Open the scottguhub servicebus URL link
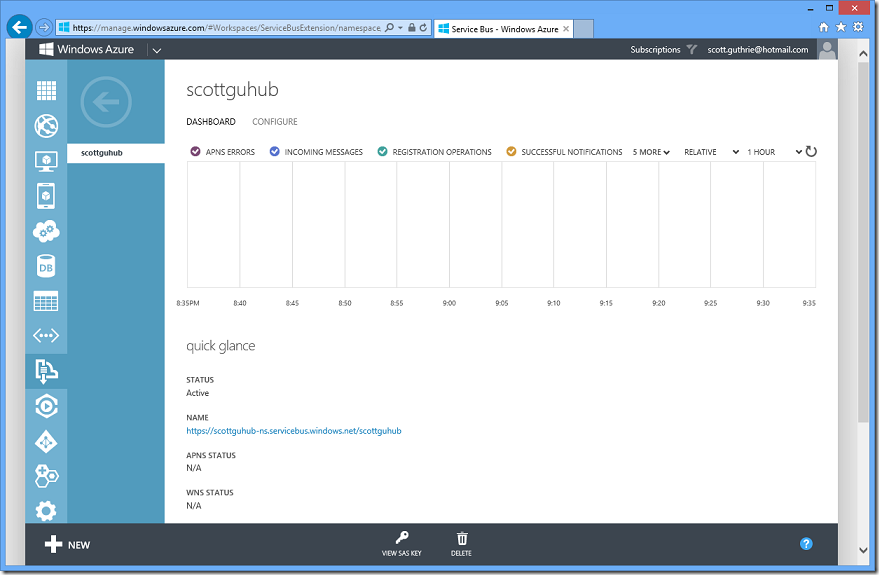Image resolution: width=879 pixels, height=575 pixels. [x=294, y=431]
